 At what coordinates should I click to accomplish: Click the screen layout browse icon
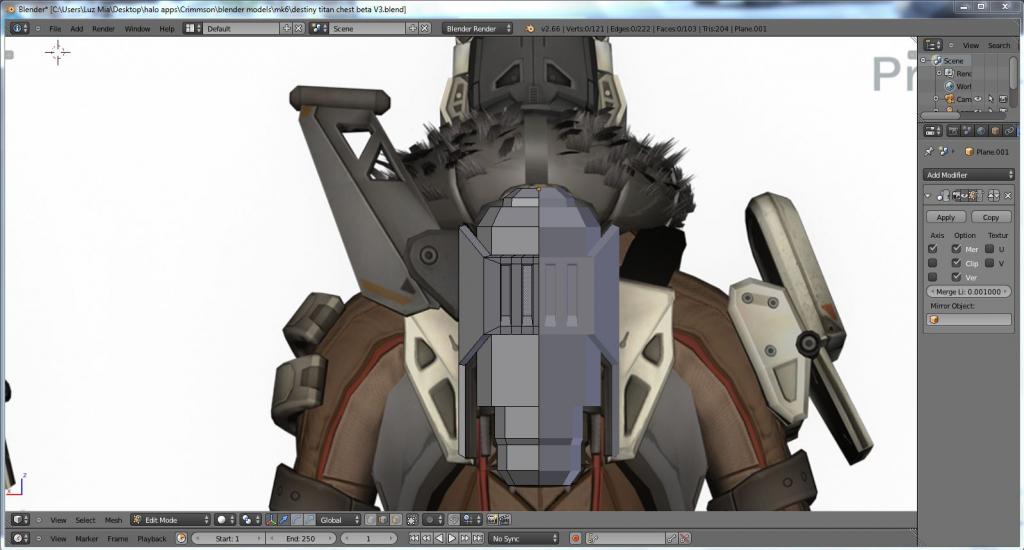pyautogui.click(x=193, y=28)
